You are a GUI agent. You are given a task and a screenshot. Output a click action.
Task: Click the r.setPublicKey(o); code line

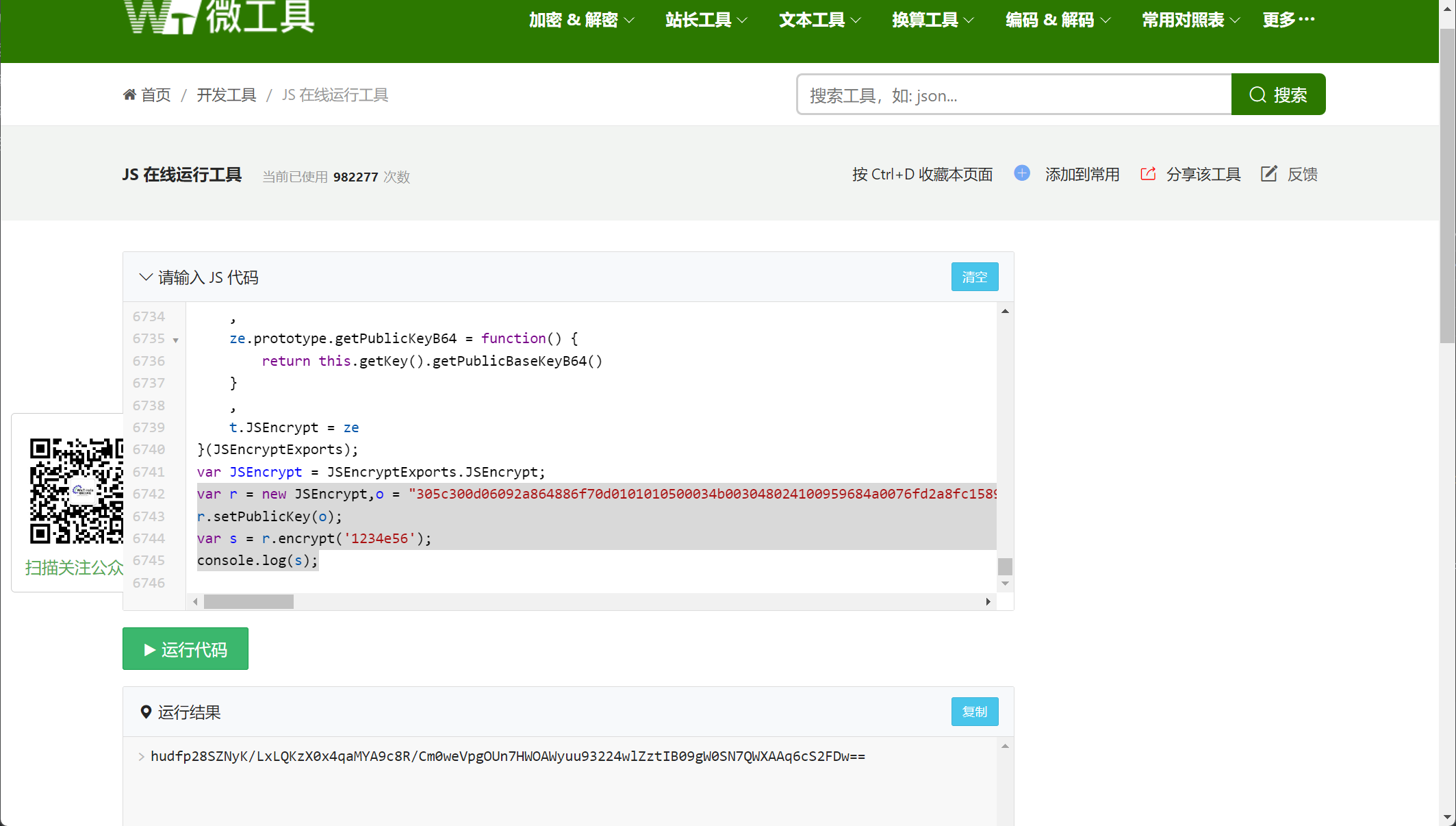[269, 516]
